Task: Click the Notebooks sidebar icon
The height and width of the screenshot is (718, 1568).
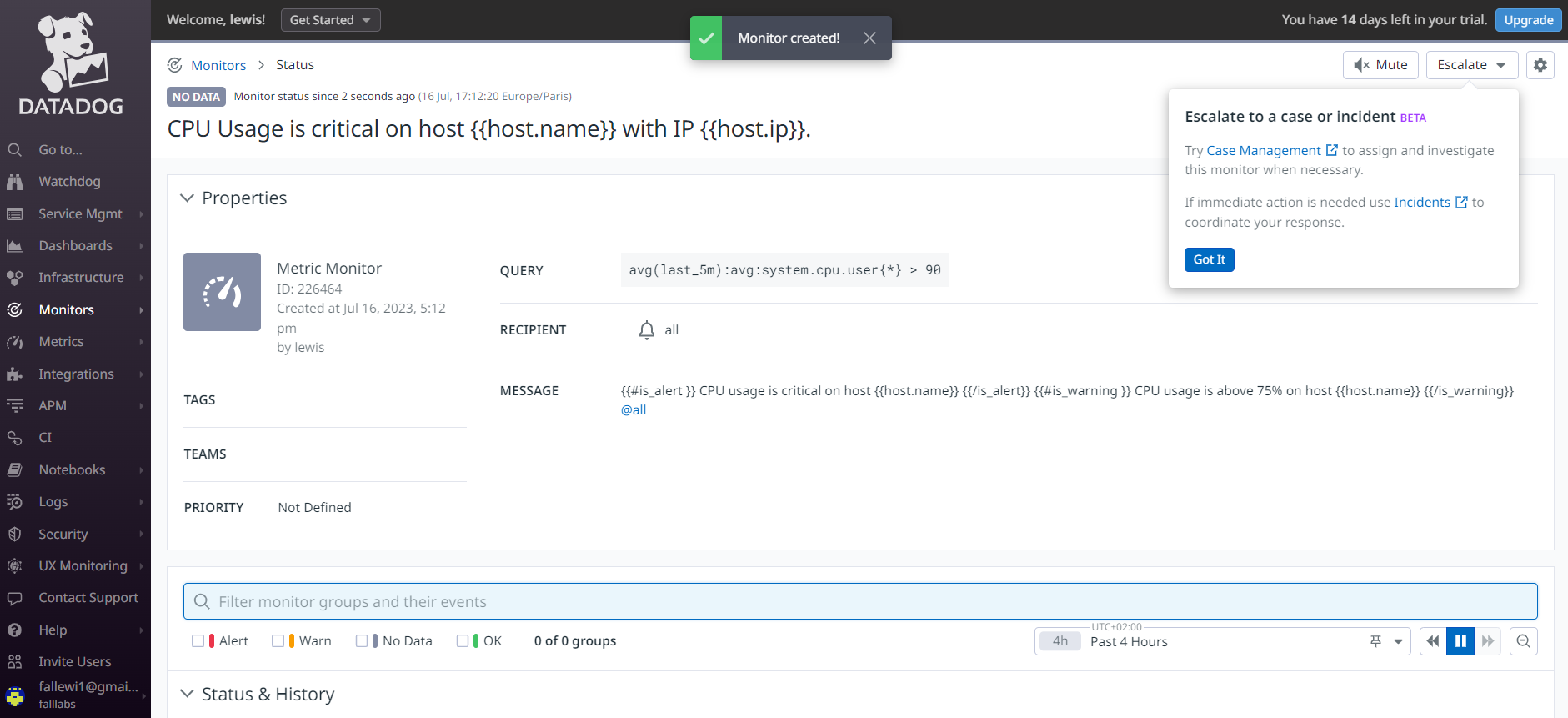Action: [x=14, y=470]
